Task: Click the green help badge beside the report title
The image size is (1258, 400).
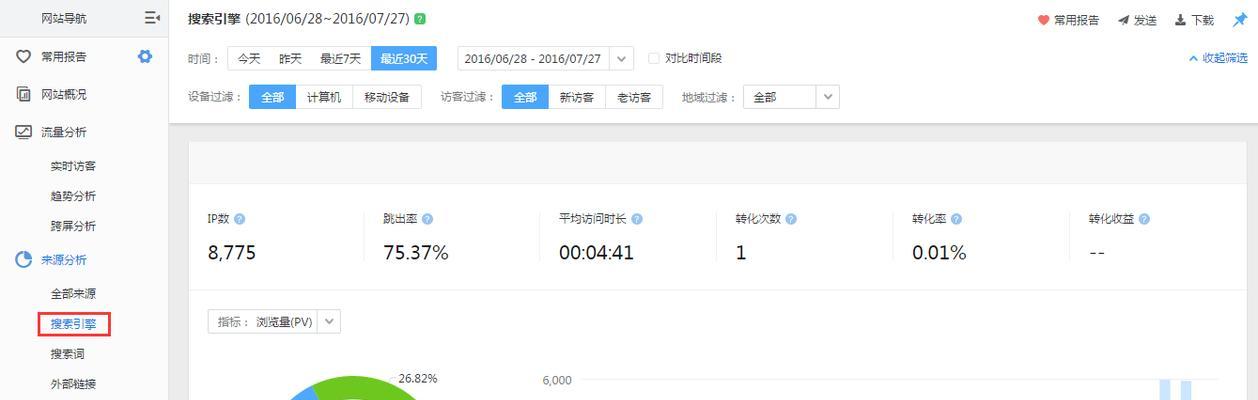Action: point(420,19)
